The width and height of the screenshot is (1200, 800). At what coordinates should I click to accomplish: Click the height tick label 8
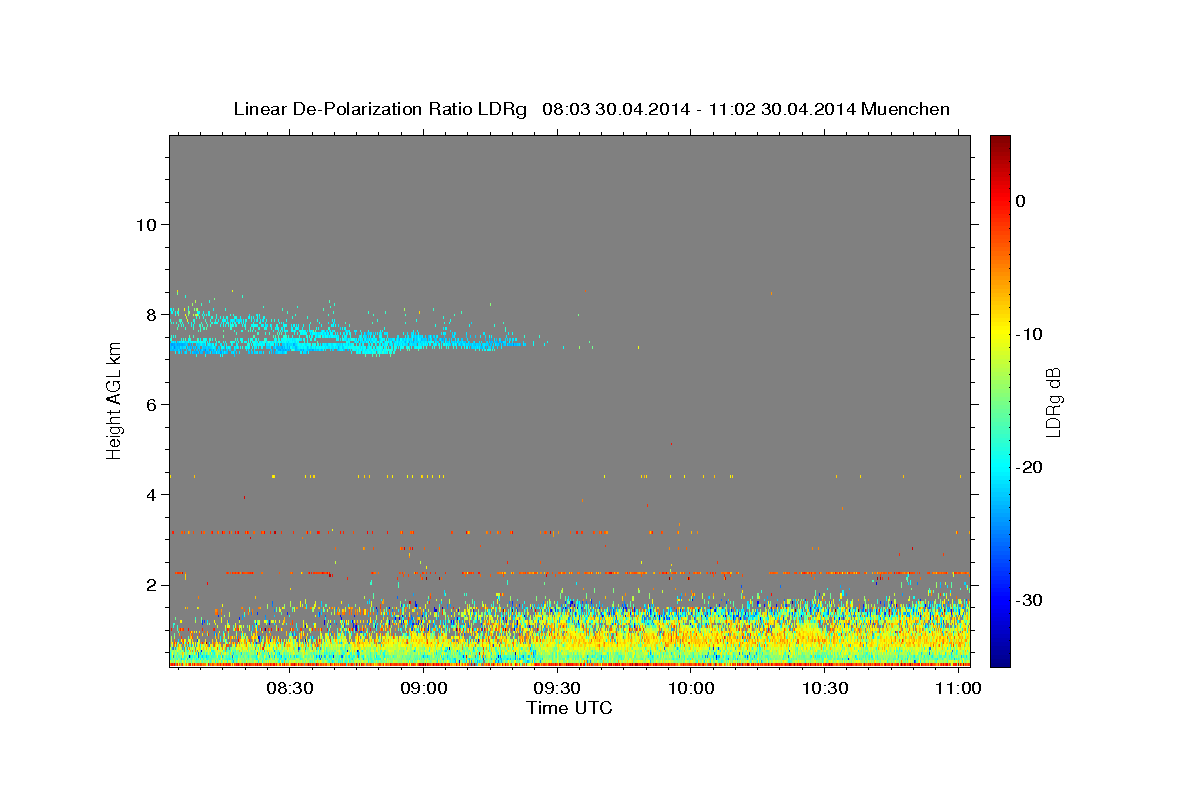pyautogui.click(x=151, y=314)
